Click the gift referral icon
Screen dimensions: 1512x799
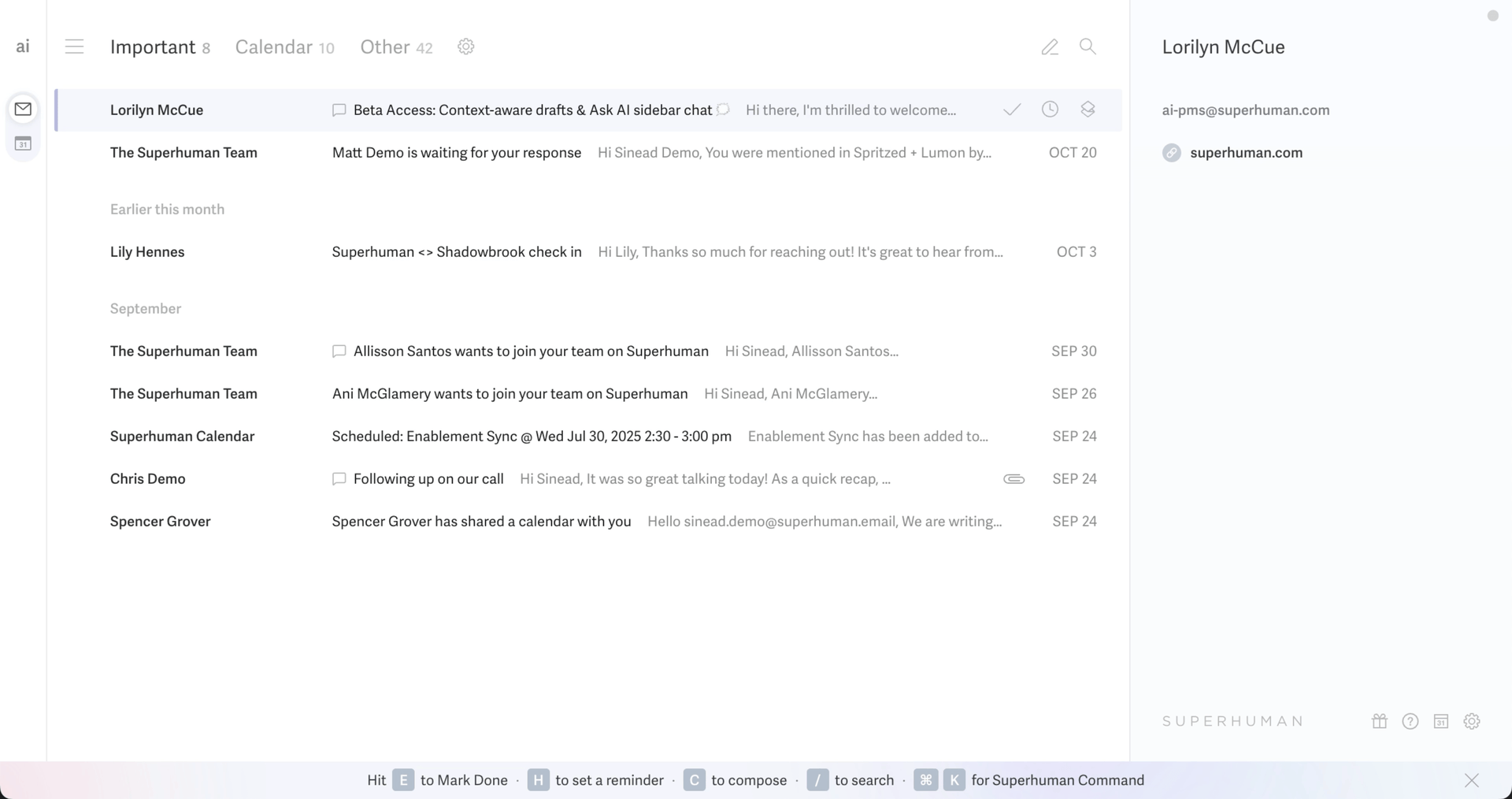coord(1379,721)
